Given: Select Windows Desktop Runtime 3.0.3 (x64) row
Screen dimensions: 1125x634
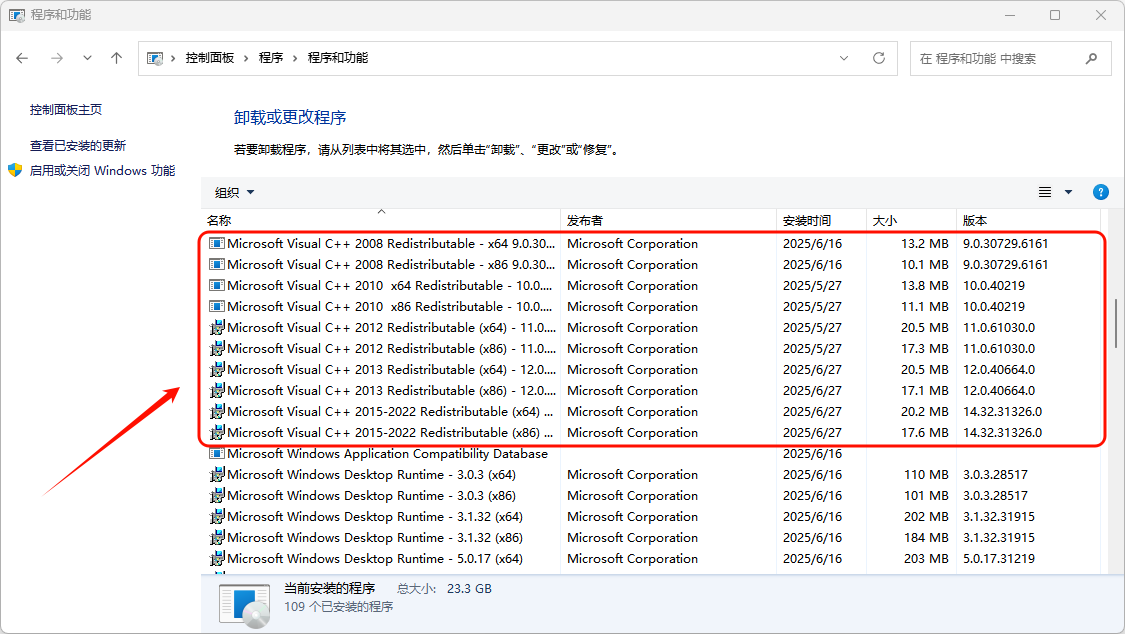Looking at the screenshot, I should [653, 475].
